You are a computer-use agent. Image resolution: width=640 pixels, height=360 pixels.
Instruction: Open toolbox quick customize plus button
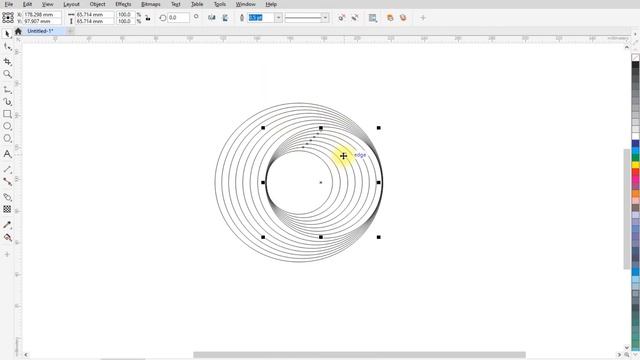tap(7, 254)
